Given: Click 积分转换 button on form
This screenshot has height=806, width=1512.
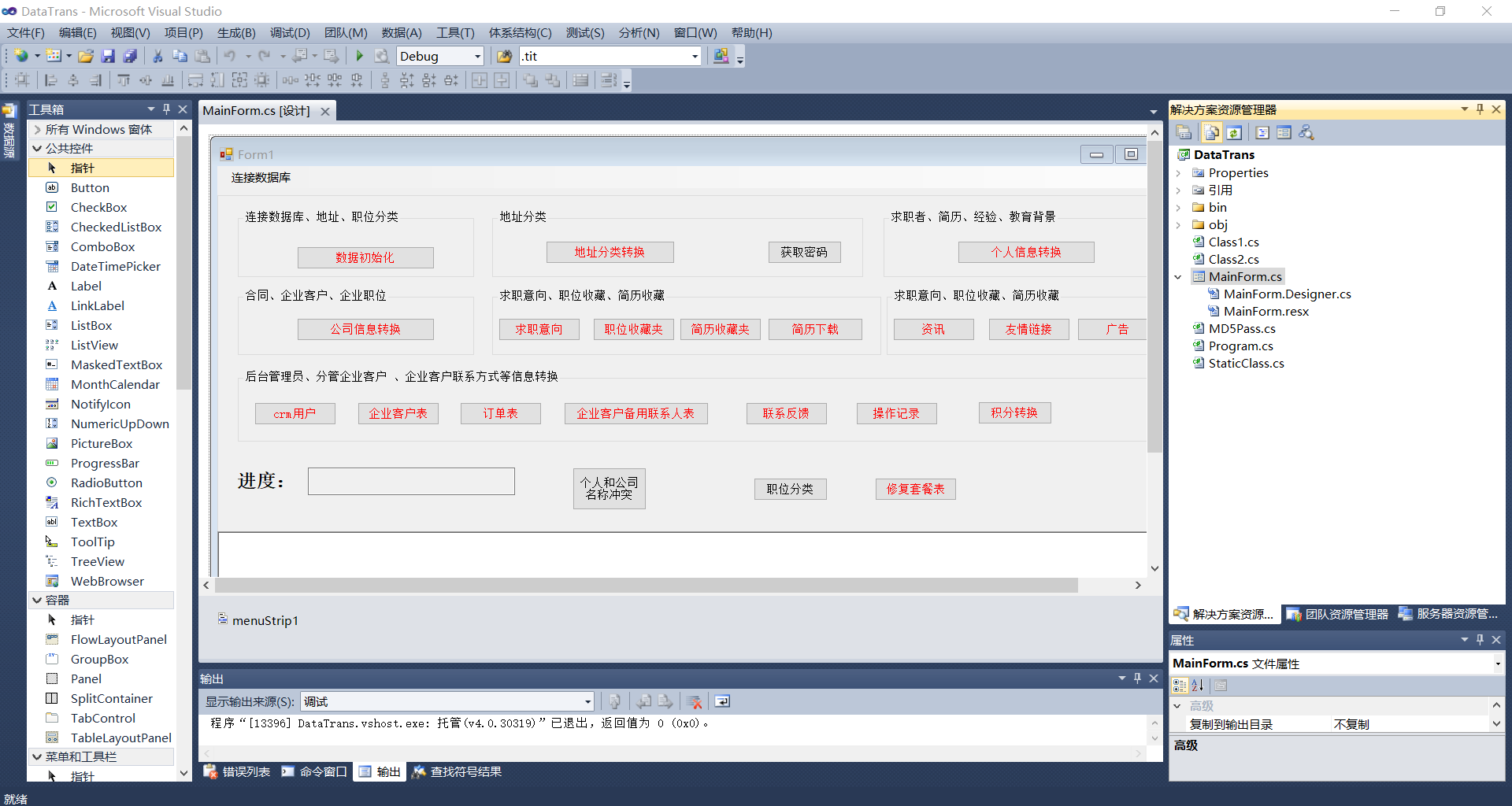Looking at the screenshot, I should click(1014, 412).
